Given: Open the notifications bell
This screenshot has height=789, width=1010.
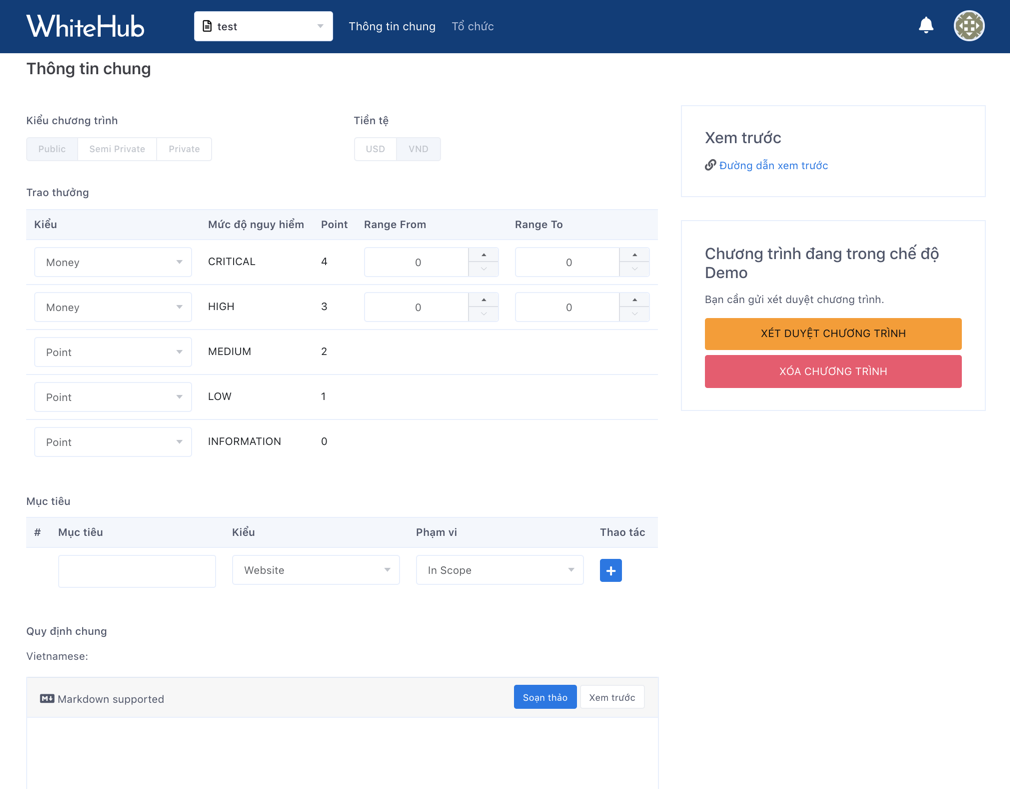Looking at the screenshot, I should [x=925, y=25].
